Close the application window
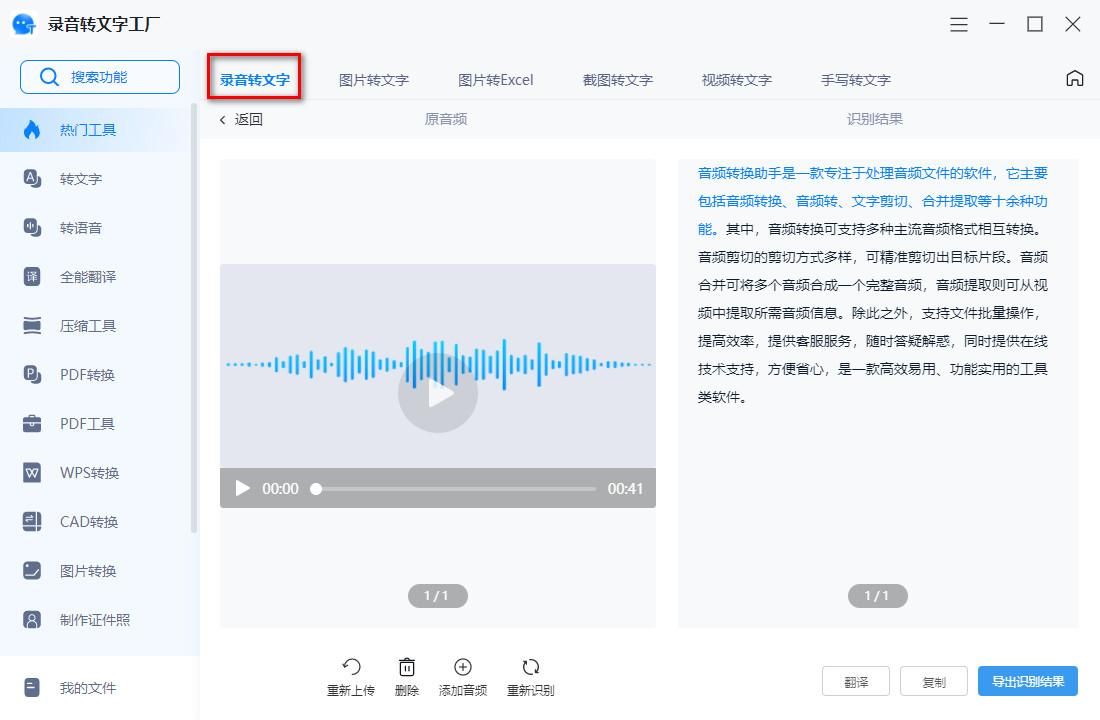This screenshot has height=720, width=1100. point(1073,25)
